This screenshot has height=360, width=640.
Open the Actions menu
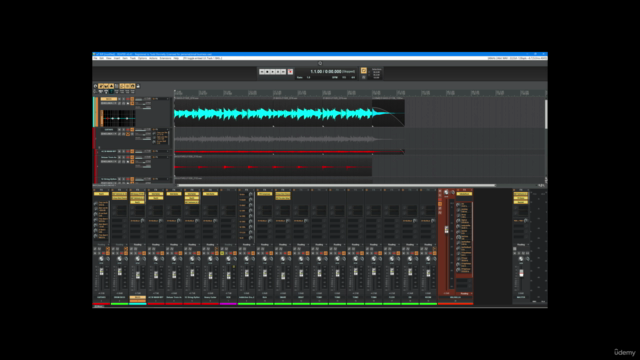[153, 58]
